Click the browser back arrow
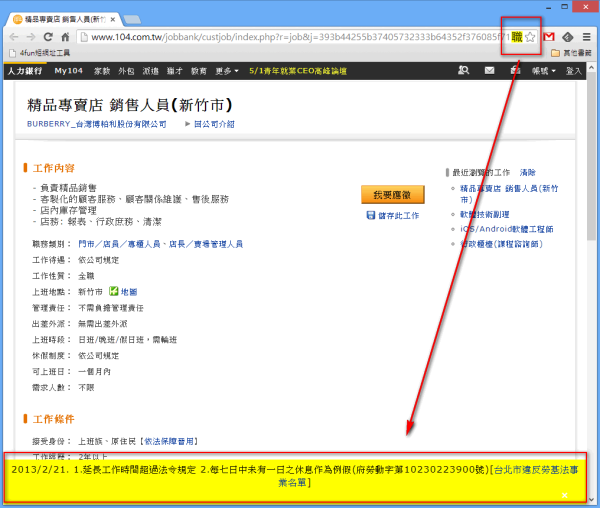The width and height of the screenshot is (600, 508). tap(15, 37)
